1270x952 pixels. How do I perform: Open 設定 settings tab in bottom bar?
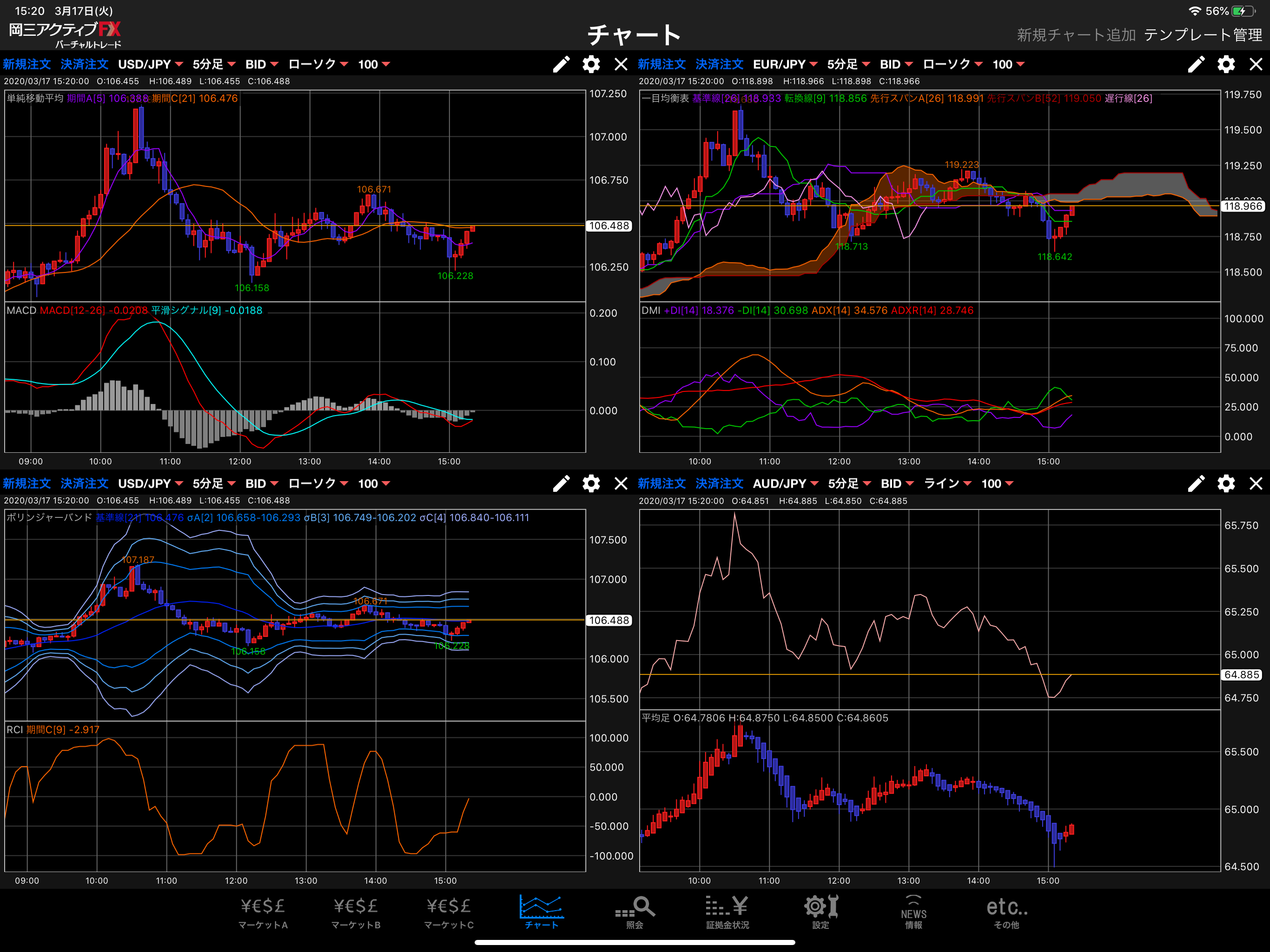coord(820,912)
